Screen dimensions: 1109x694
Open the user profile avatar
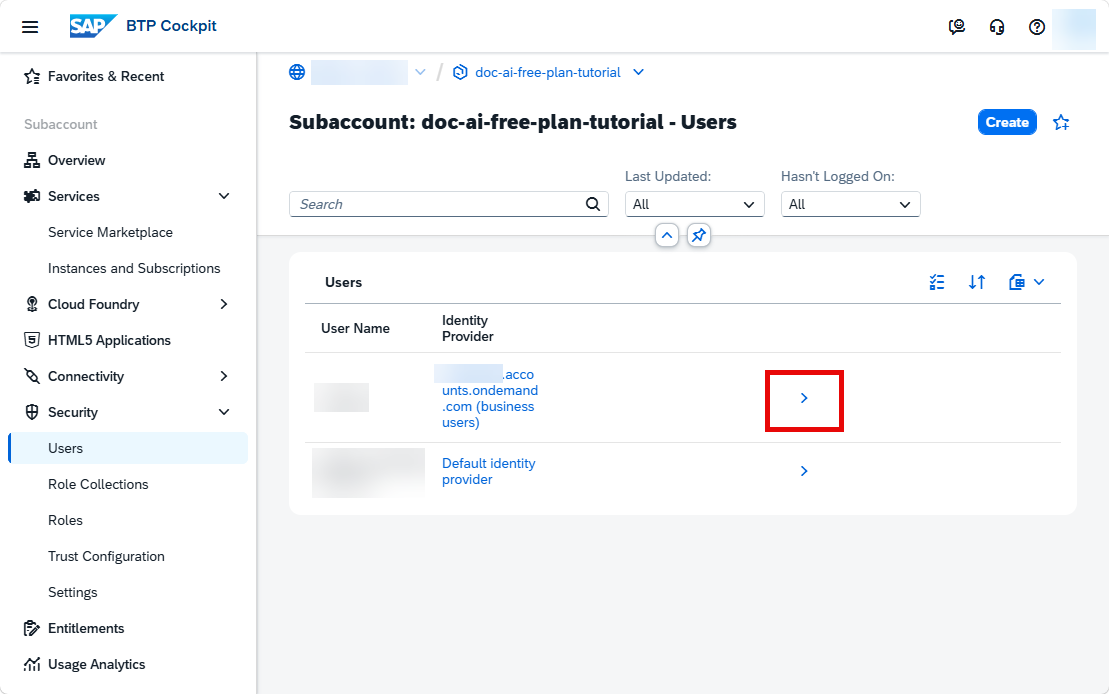1074,28
